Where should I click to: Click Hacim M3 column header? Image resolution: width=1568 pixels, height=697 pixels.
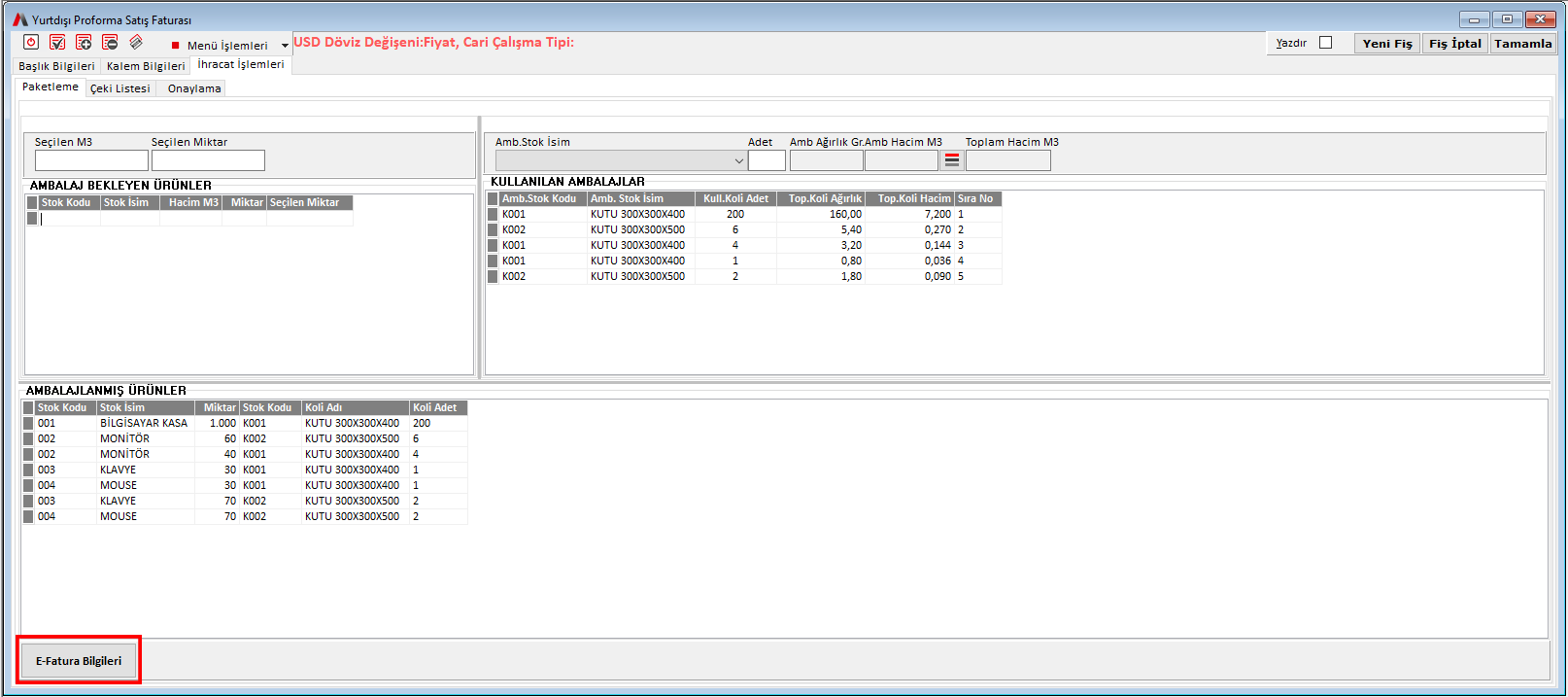191,203
